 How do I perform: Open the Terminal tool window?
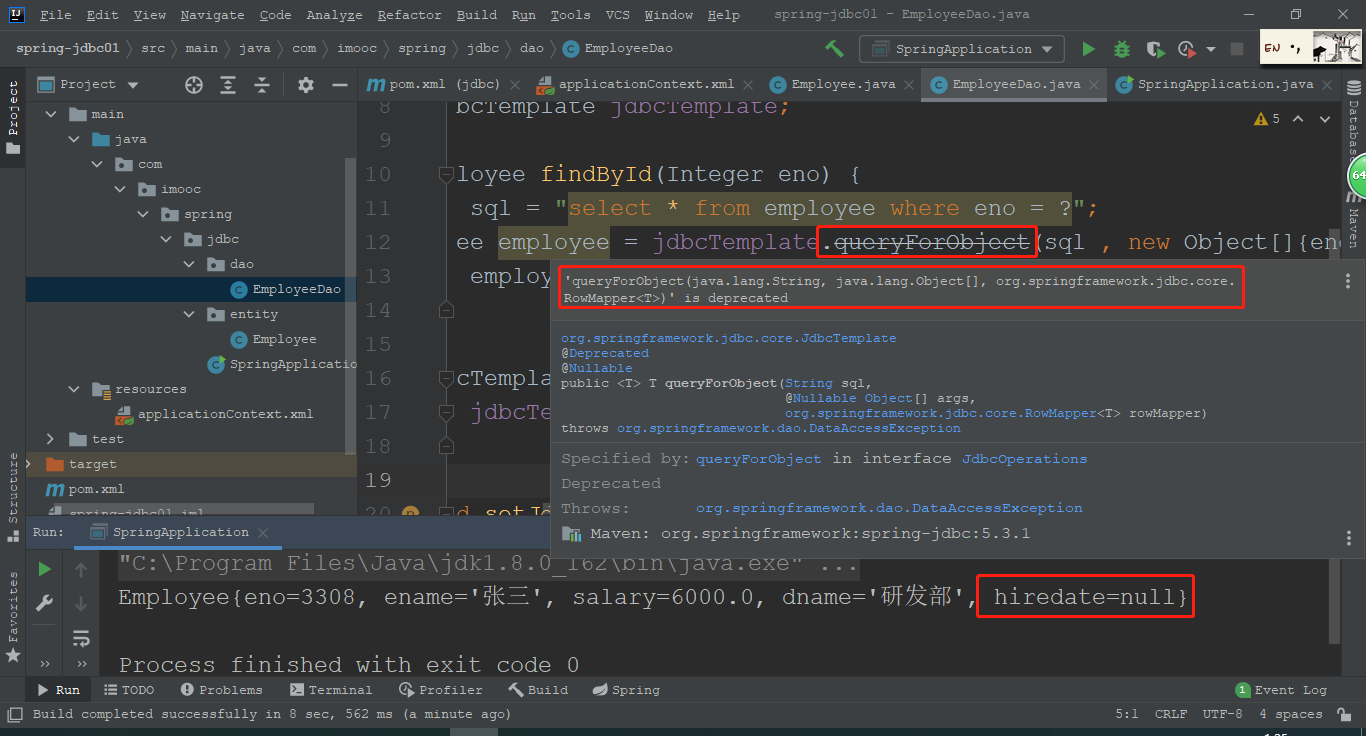point(330,690)
